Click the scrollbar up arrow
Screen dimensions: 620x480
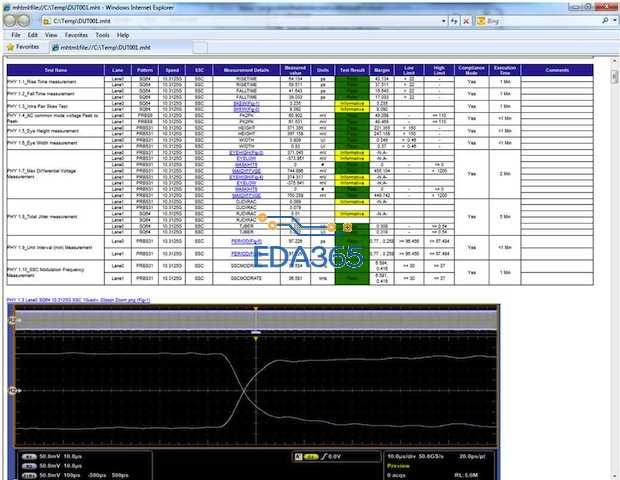614,61
